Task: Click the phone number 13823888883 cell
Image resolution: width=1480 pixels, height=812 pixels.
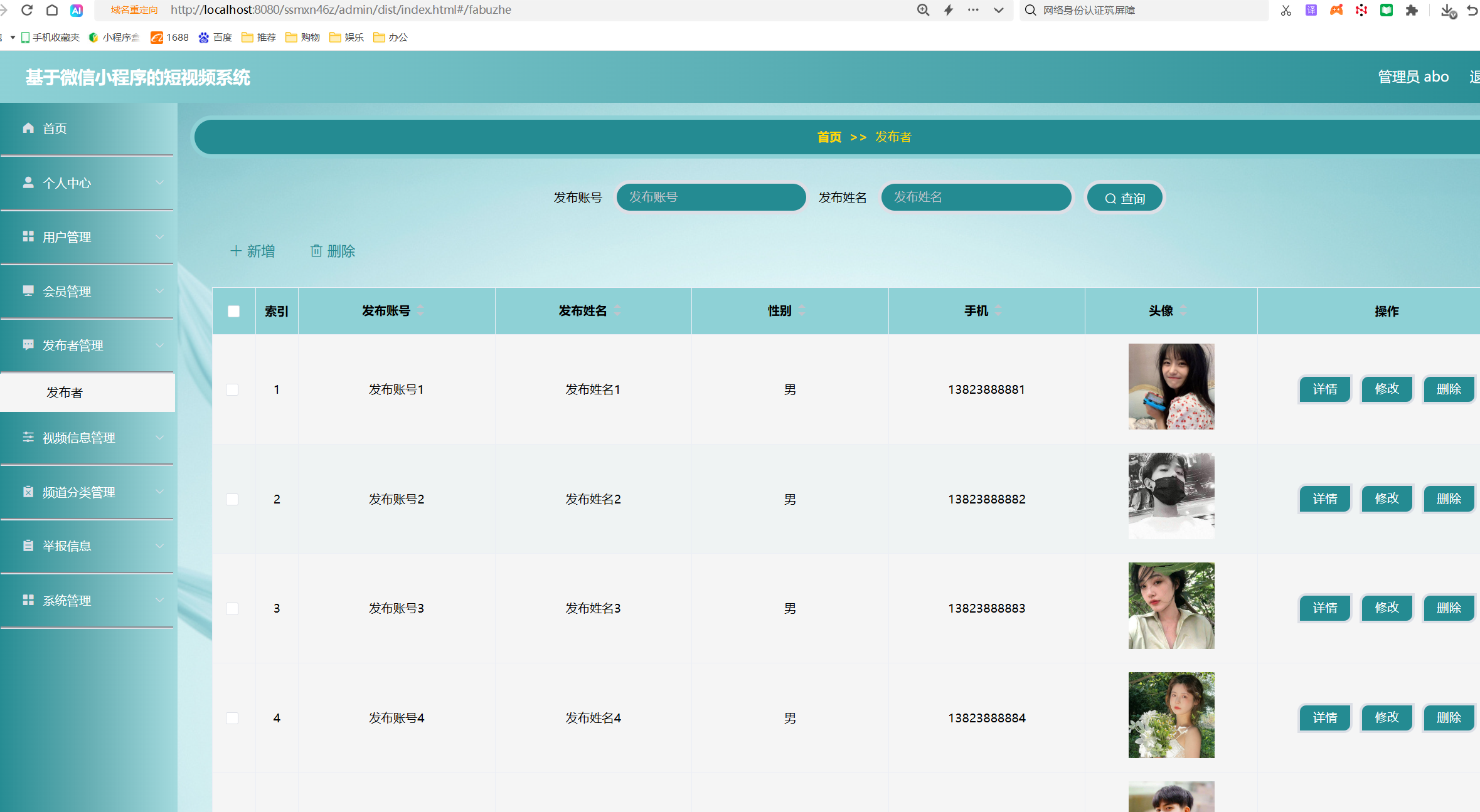Action: [x=987, y=608]
